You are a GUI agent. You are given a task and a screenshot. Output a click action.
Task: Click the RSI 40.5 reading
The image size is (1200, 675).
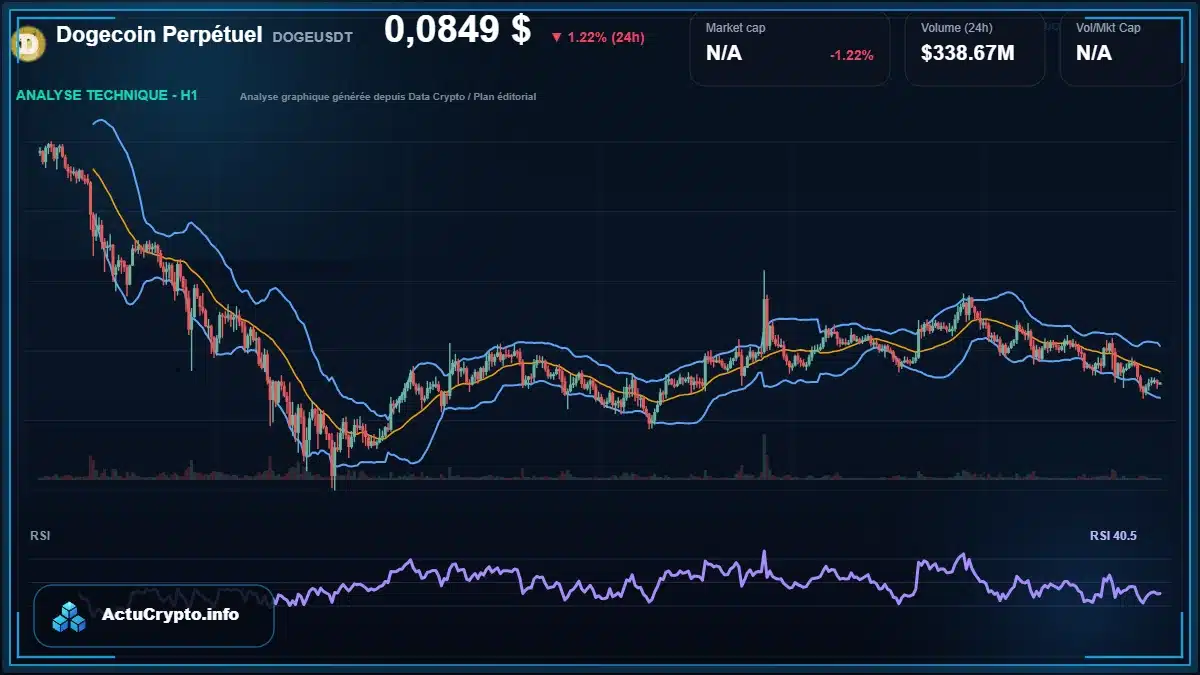coord(1113,536)
